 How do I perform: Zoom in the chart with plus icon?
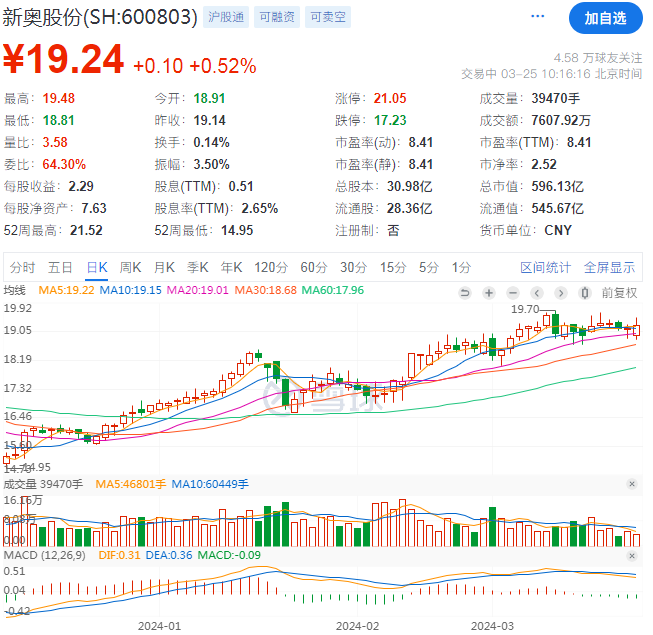489,293
